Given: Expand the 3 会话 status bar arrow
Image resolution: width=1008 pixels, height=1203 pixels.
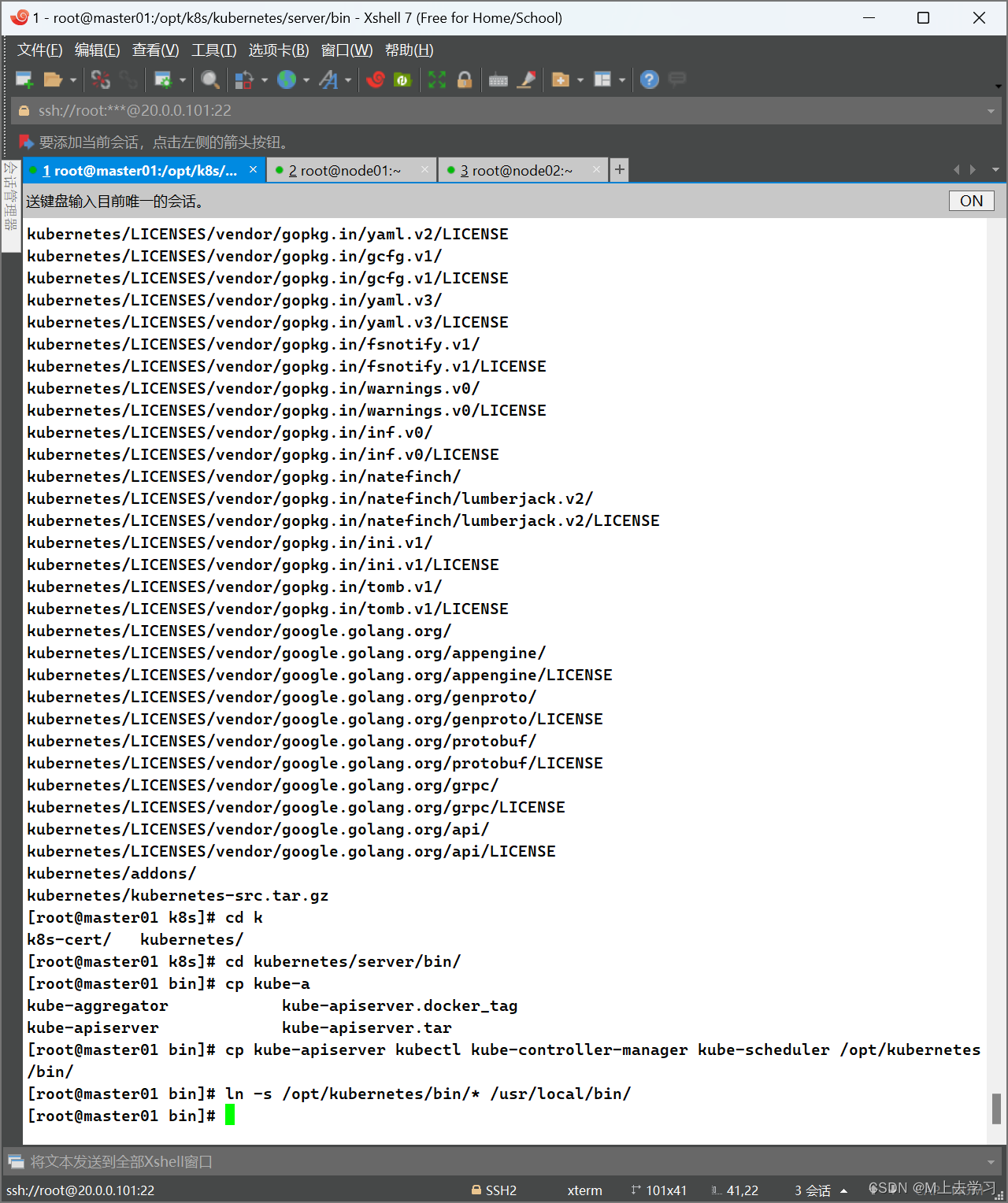Looking at the screenshot, I should coord(844,1190).
